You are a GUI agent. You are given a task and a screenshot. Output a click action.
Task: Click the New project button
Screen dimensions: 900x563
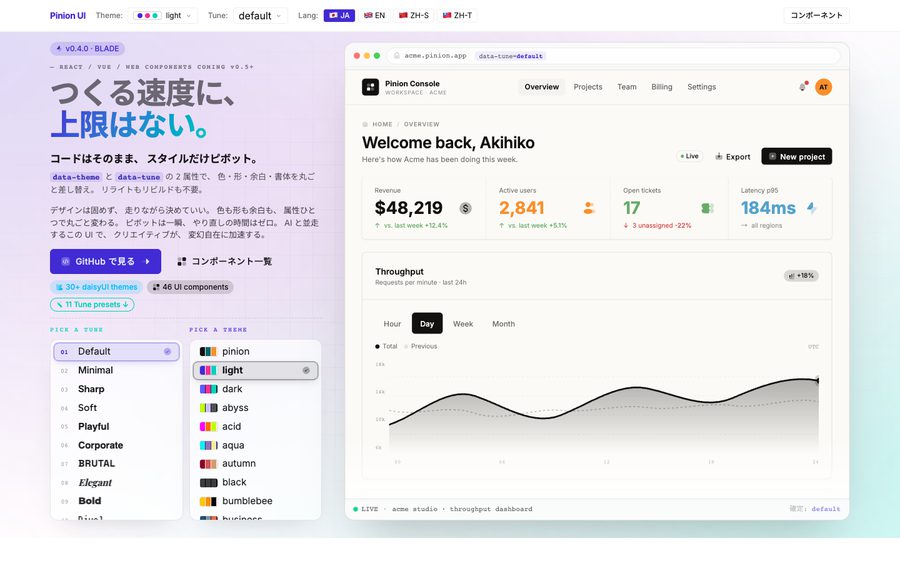(797, 156)
